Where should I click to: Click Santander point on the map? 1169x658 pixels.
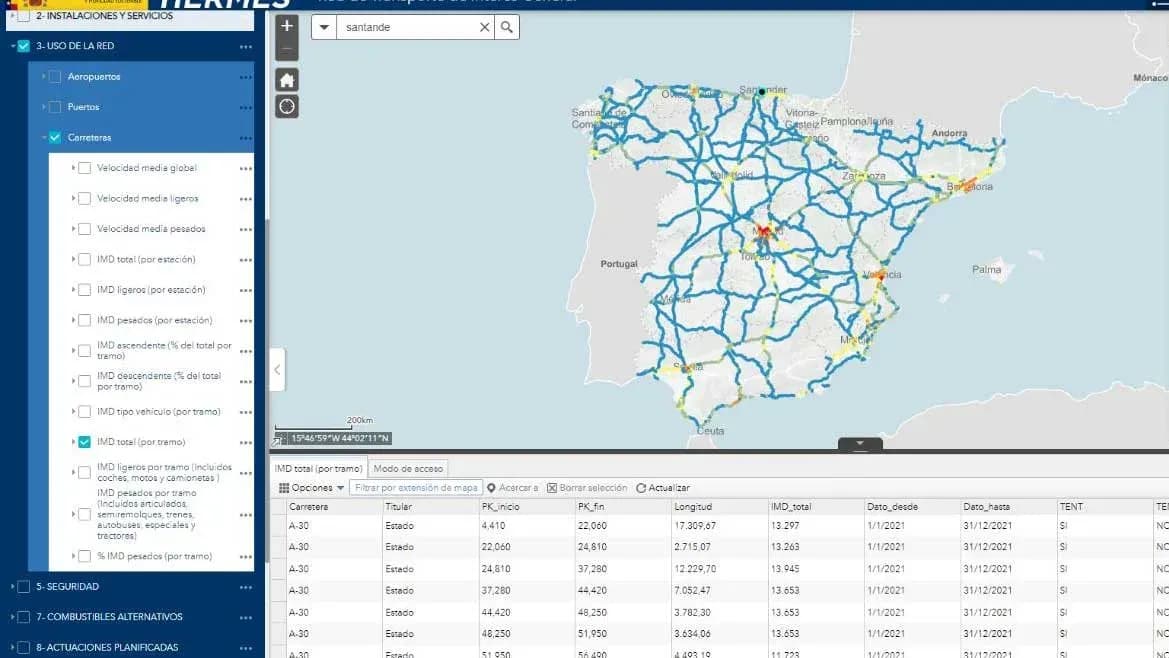click(762, 91)
